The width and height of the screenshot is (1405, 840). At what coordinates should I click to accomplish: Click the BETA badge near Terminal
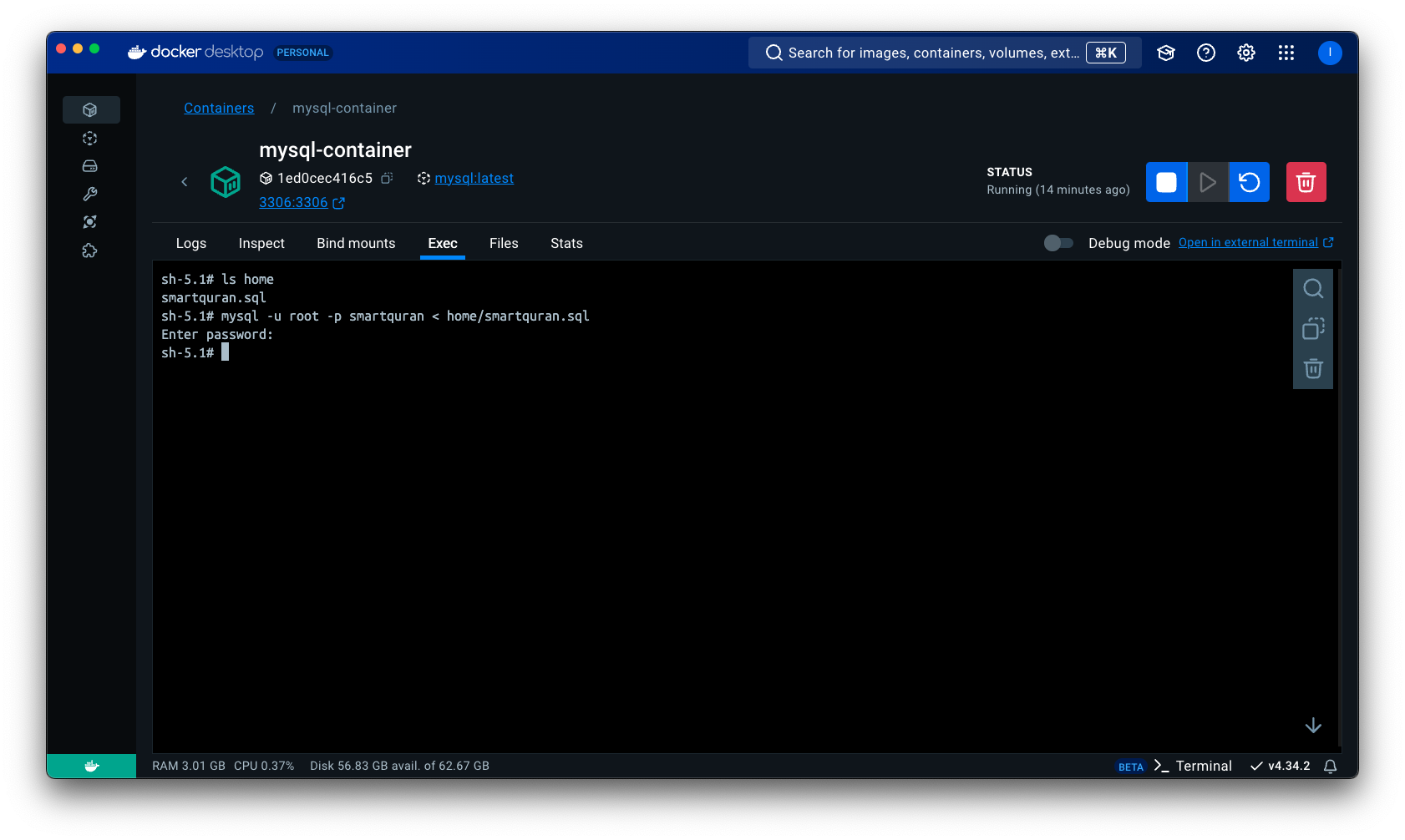coord(1130,767)
